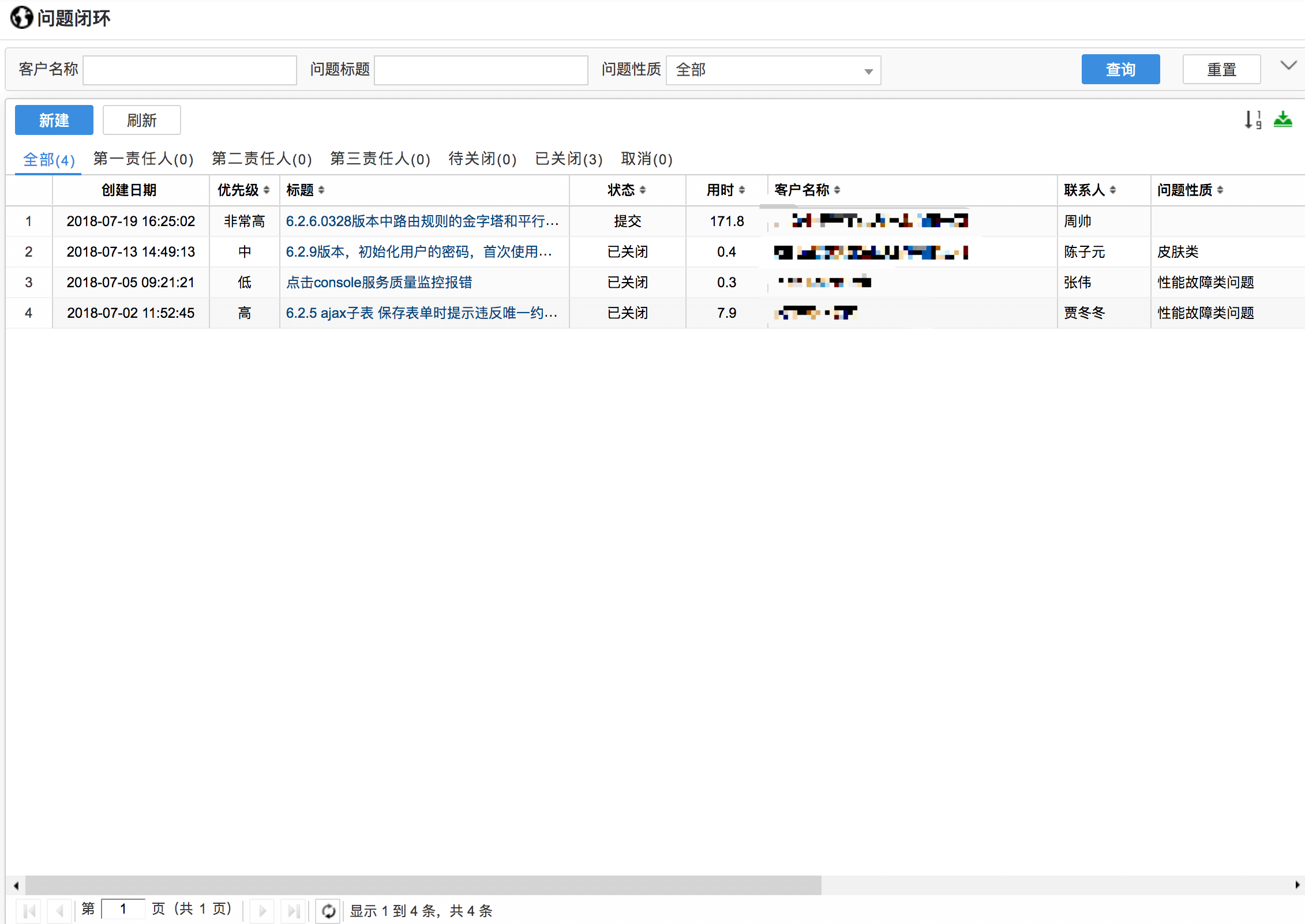Expand the advanced search chevron

pos(1288,65)
